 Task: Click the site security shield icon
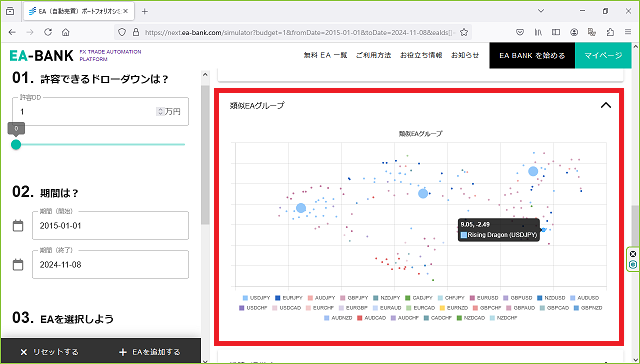click(x=122, y=32)
